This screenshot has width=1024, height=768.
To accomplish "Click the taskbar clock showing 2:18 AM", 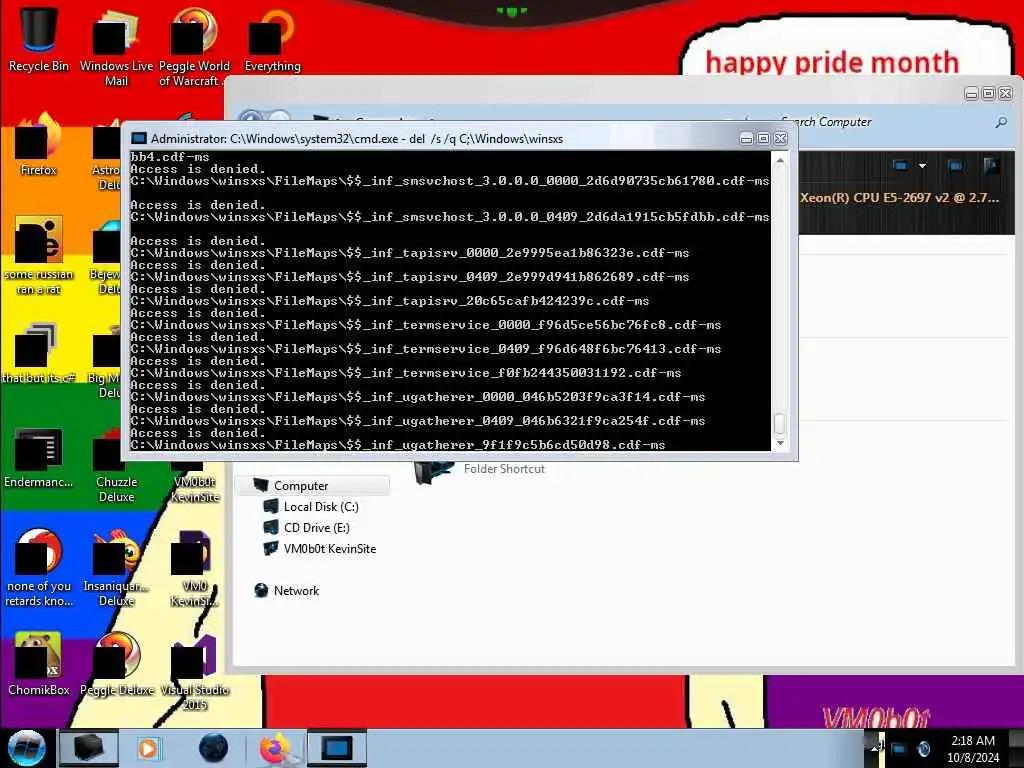I will [x=972, y=749].
